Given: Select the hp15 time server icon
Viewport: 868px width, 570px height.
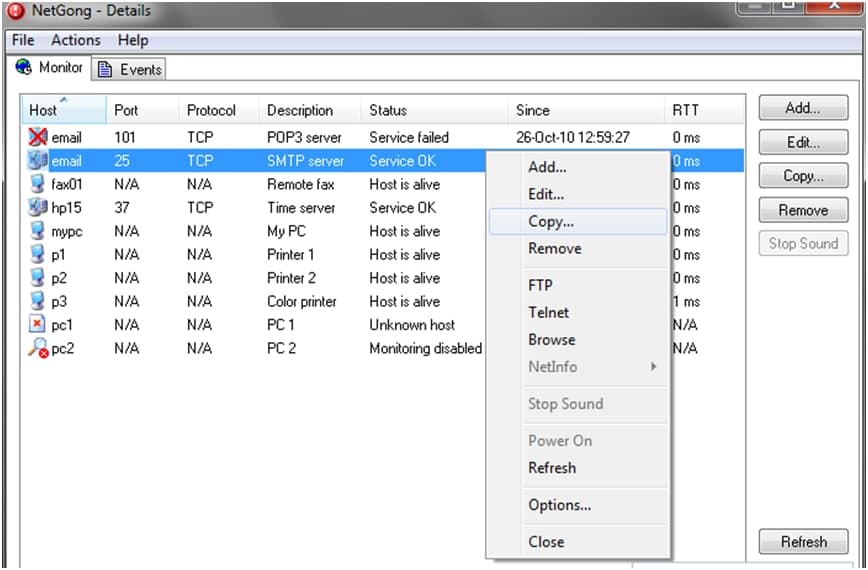Looking at the screenshot, I should click(x=38, y=208).
